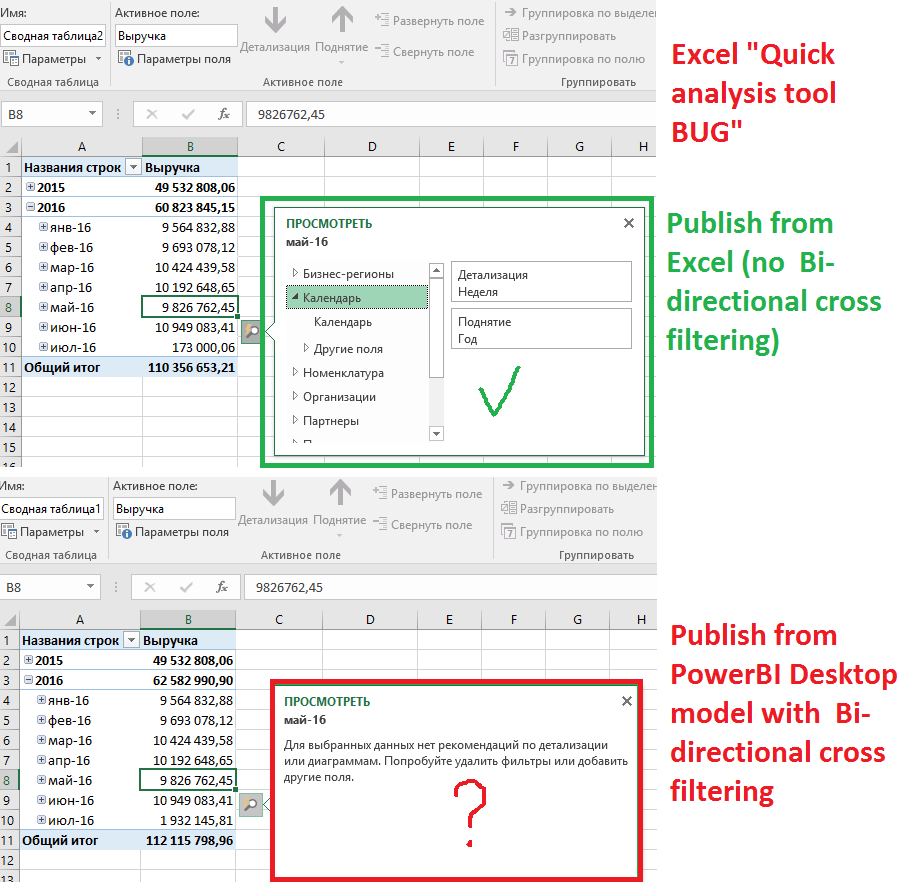Select column D header in top sheet
The image size is (900, 882).
coord(372,147)
